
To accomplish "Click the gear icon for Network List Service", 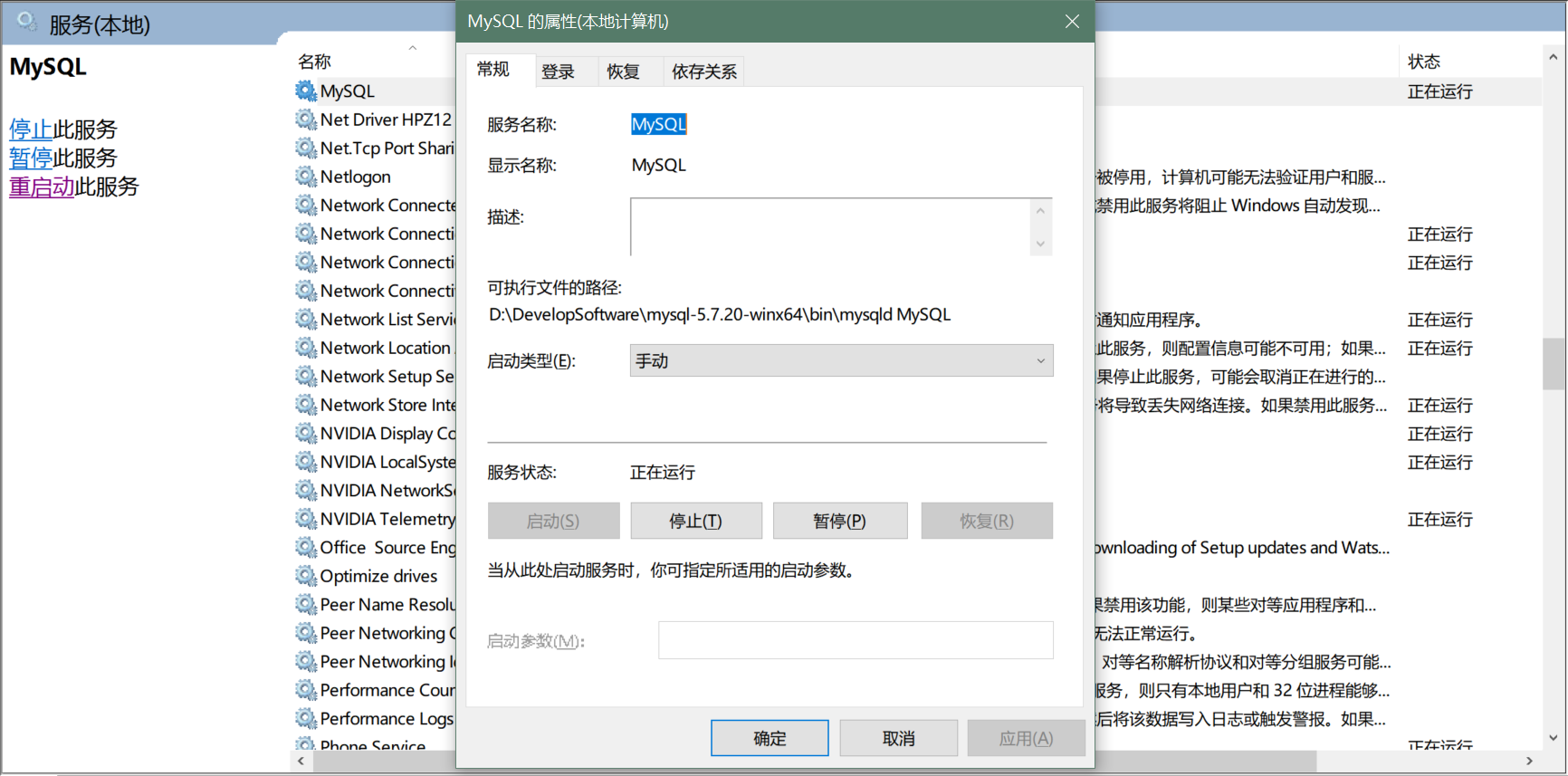I will [306, 319].
